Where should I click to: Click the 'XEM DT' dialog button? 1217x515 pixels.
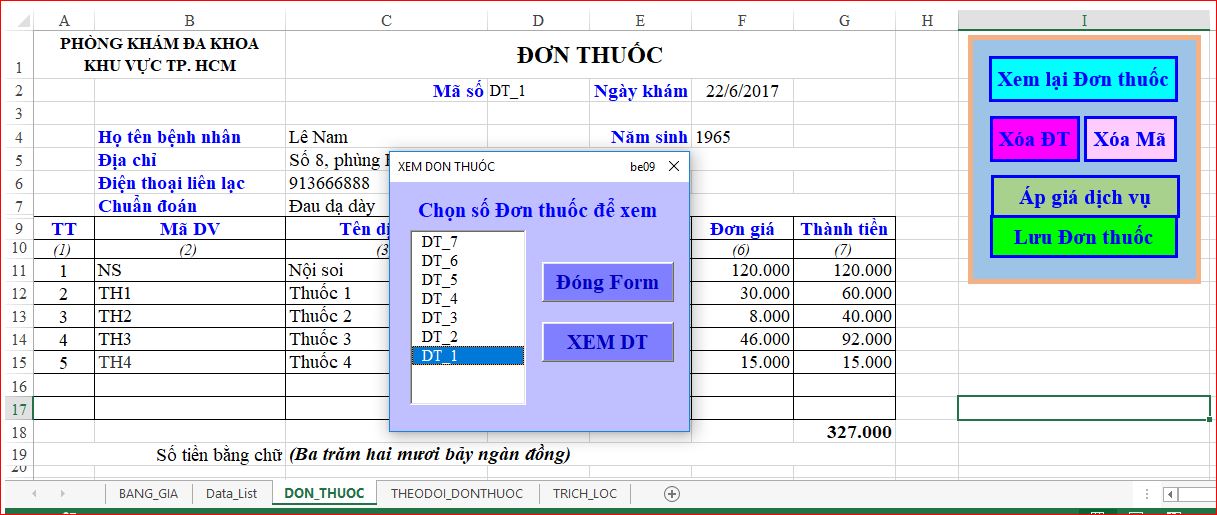[608, 342]
